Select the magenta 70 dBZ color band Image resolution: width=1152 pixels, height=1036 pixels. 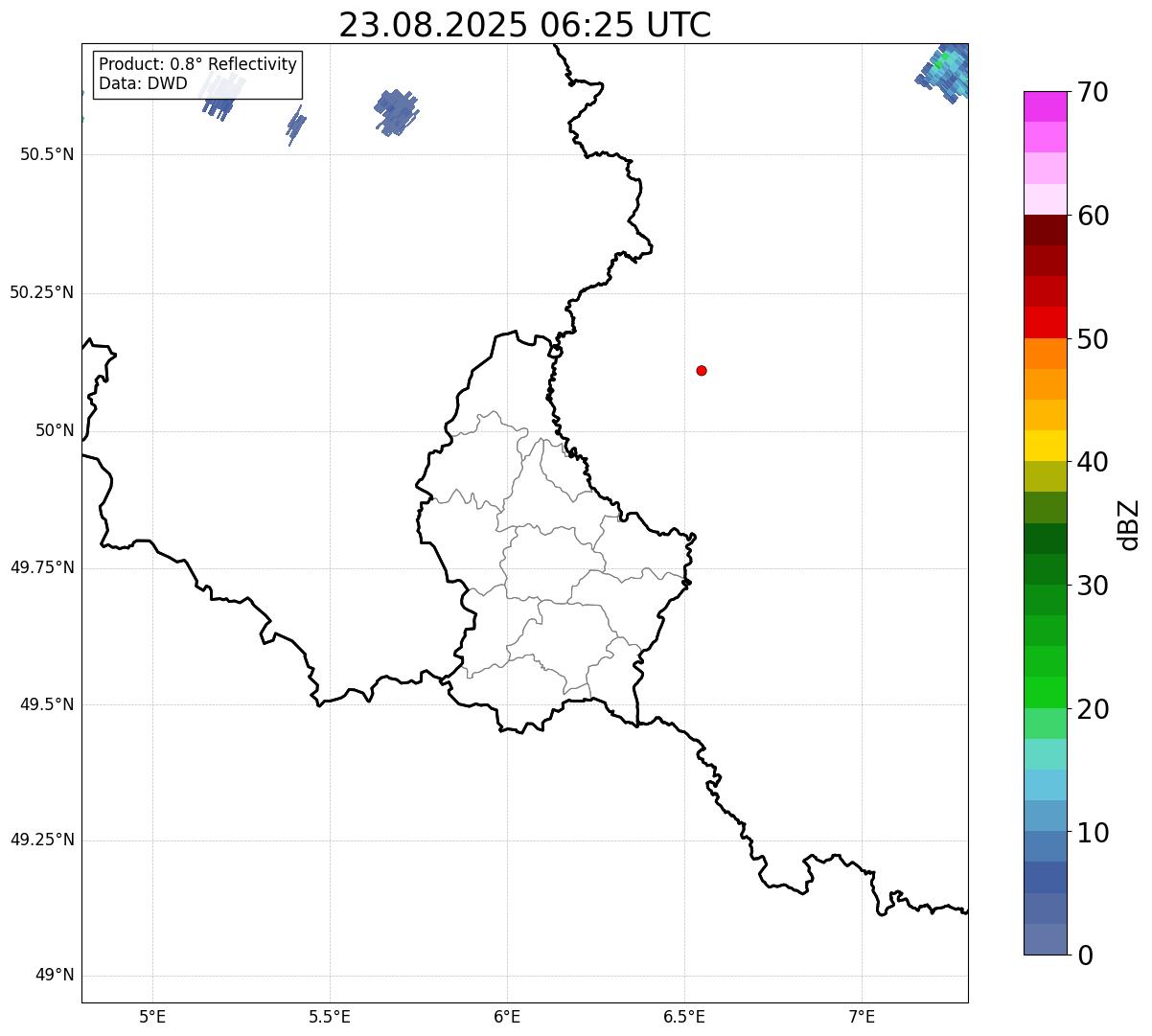1045,106
